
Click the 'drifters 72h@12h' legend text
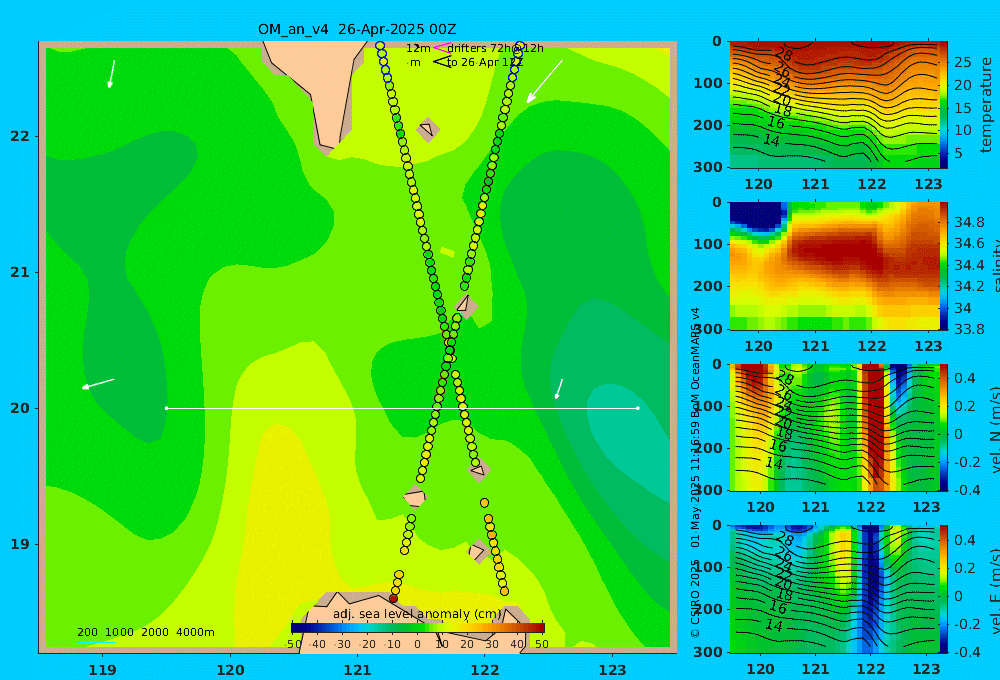496,48
